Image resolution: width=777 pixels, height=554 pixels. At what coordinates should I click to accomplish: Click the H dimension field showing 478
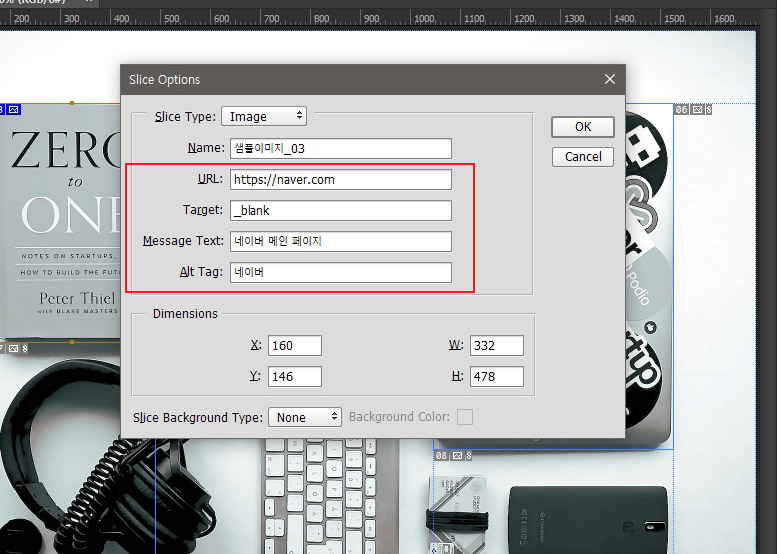[497, 377]
